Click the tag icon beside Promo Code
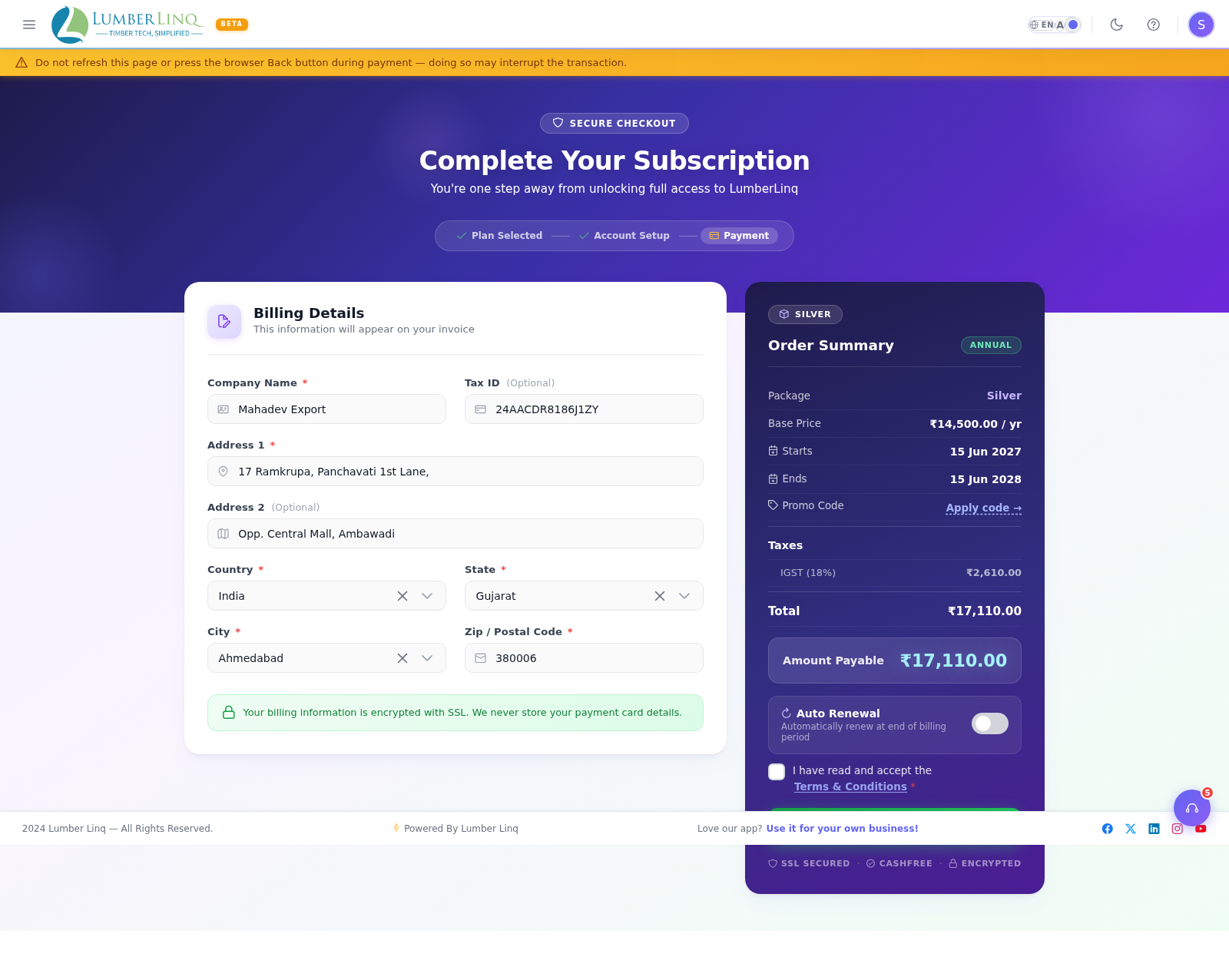 click(x=774, y=505)
